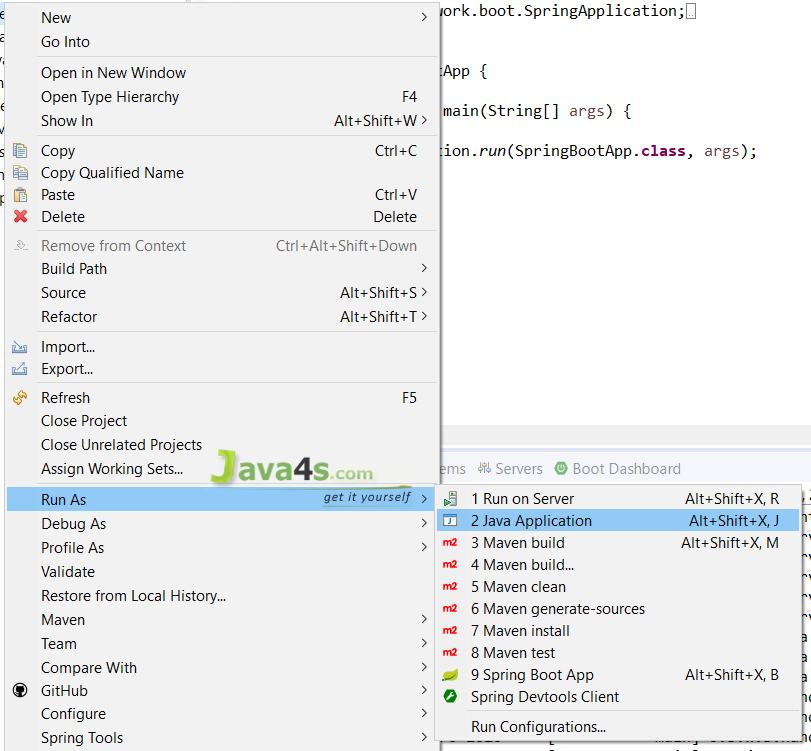Image resolution: width=811 pixels, height=751 pixels.
Task: Expand the New submenu arrow
Action: (424, 17)
